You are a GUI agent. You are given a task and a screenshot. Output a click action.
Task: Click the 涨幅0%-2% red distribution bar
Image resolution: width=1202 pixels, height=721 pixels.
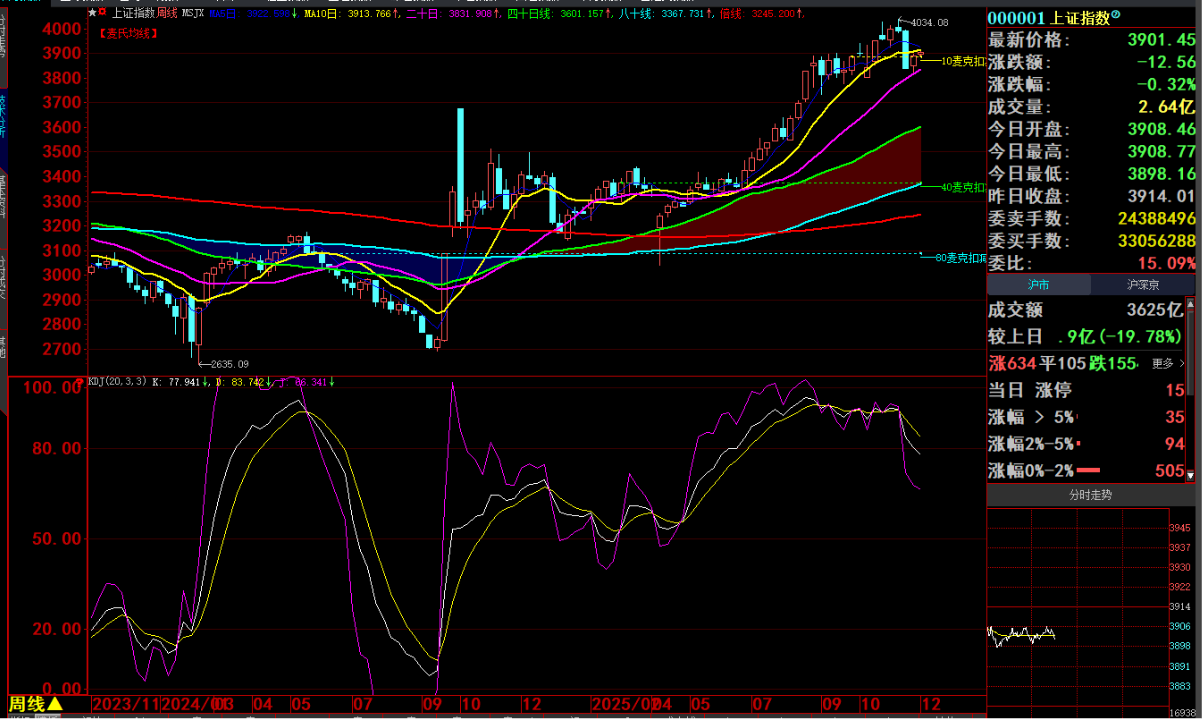click(x=1088, y=471)
